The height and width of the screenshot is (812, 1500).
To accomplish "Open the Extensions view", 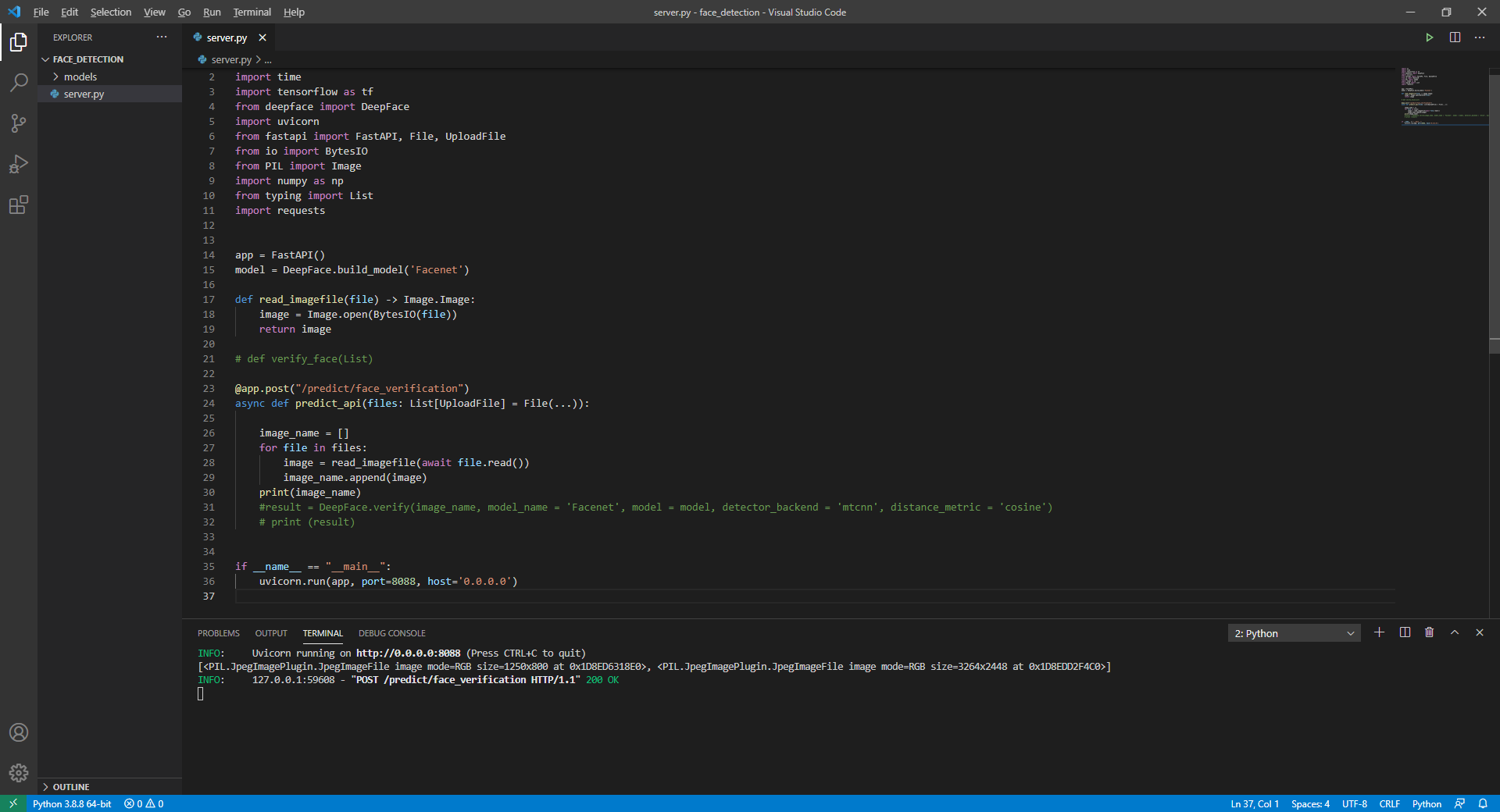I will (x=19, y=205).
